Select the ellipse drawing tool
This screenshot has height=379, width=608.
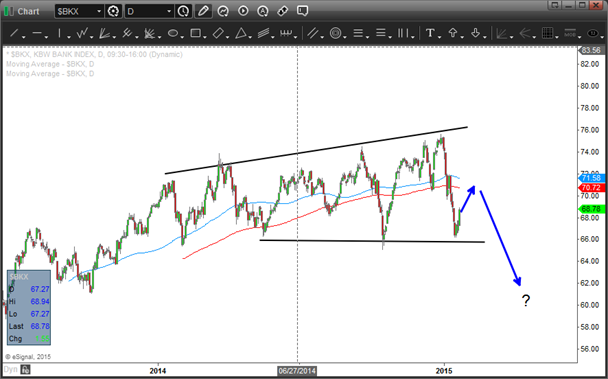(173, 33)
